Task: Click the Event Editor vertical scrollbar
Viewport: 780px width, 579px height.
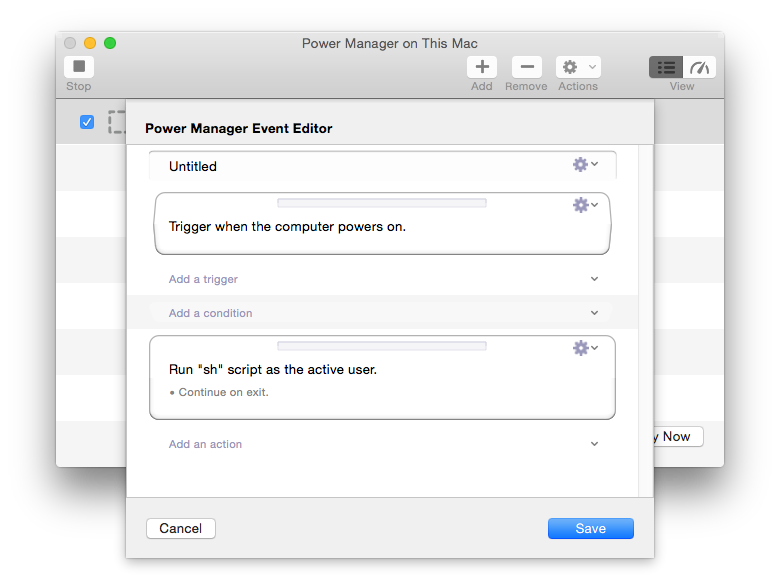Action: (x=646, y=321)
